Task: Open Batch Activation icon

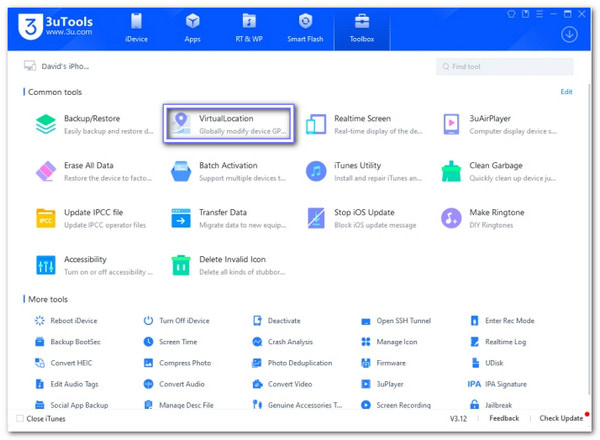Action: 181,171
